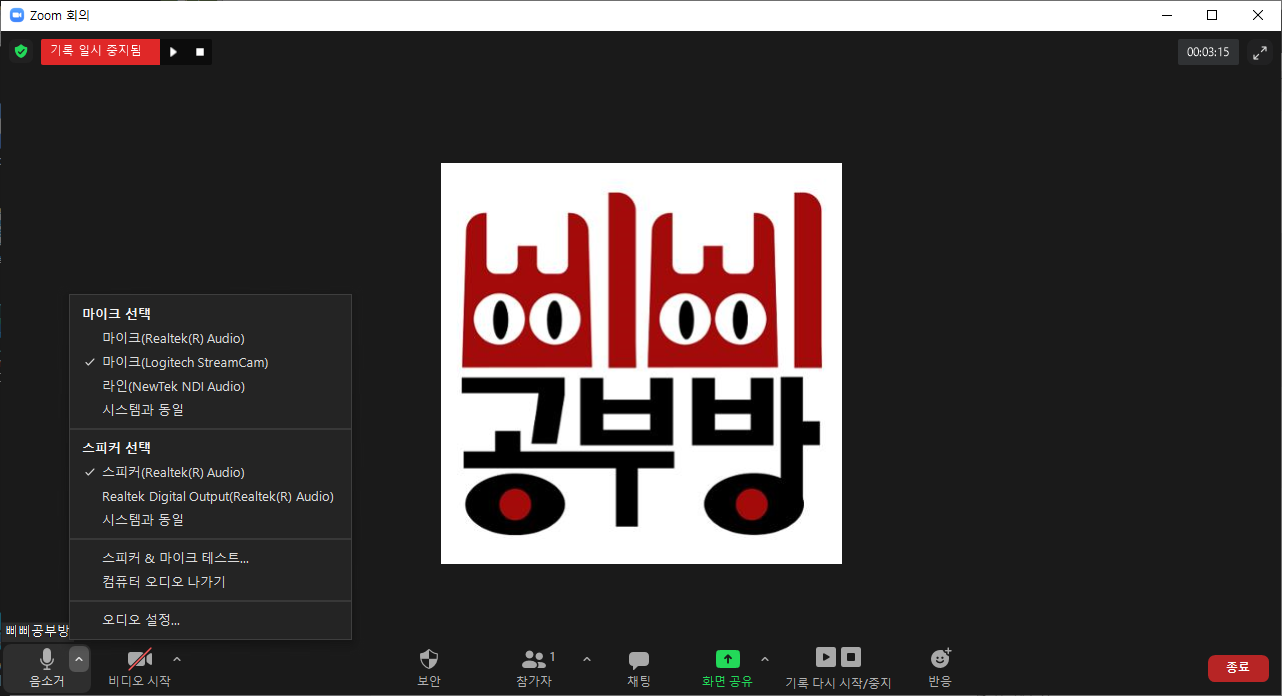Click the bottom toolbar record play icon
This screenshot has width=1282, height=696.
point(825,657)
